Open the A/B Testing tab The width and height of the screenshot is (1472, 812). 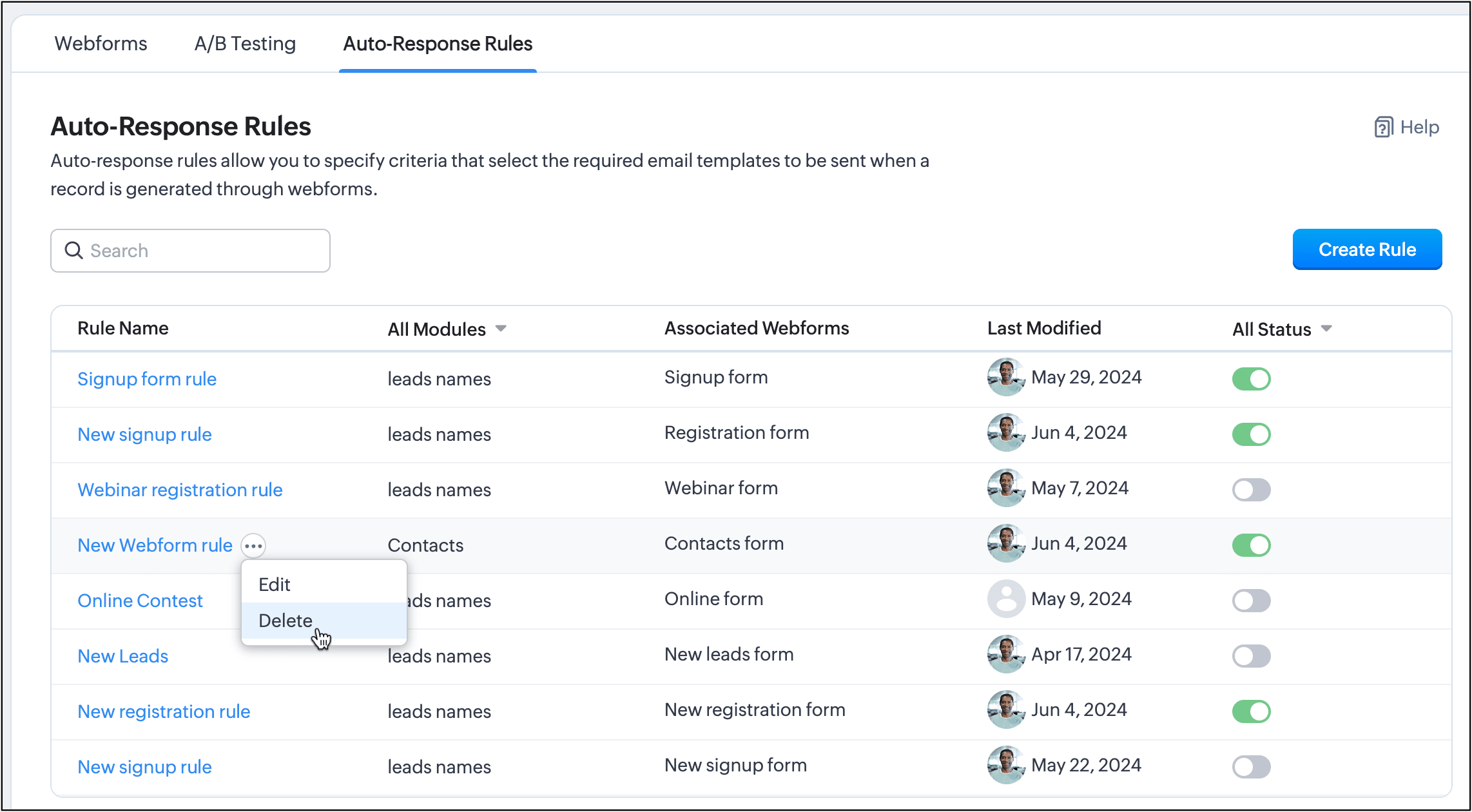click(x=245, y=44)
